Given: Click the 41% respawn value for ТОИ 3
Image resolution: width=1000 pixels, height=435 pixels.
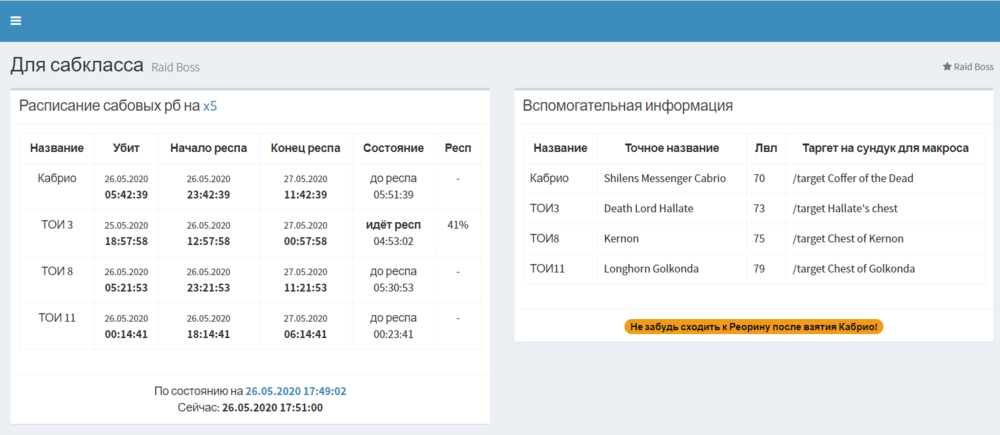Looking at the screenshot, I should pyautogui.click(x=458, y=225).
